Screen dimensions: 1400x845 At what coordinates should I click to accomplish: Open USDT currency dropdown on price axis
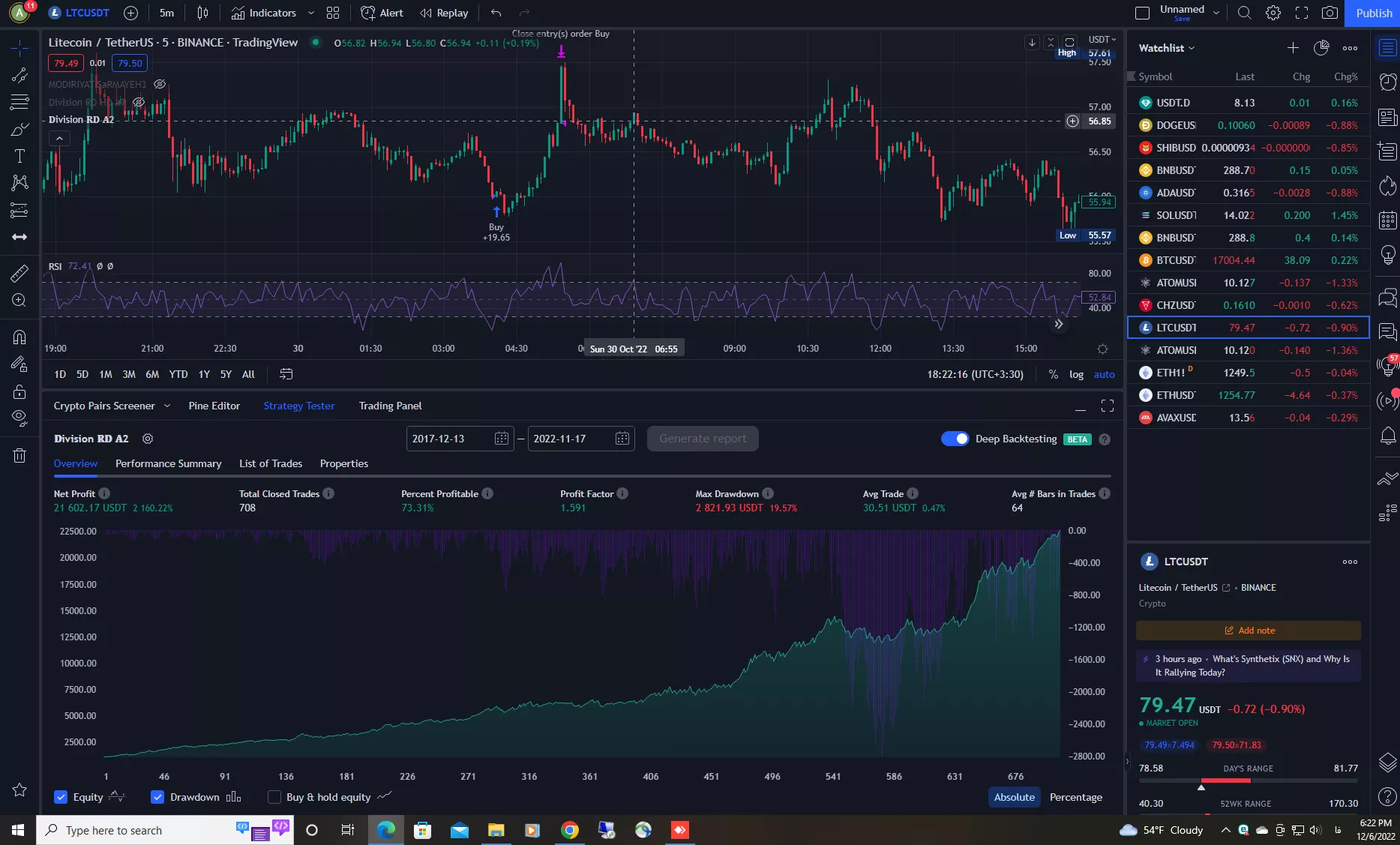1102,39
